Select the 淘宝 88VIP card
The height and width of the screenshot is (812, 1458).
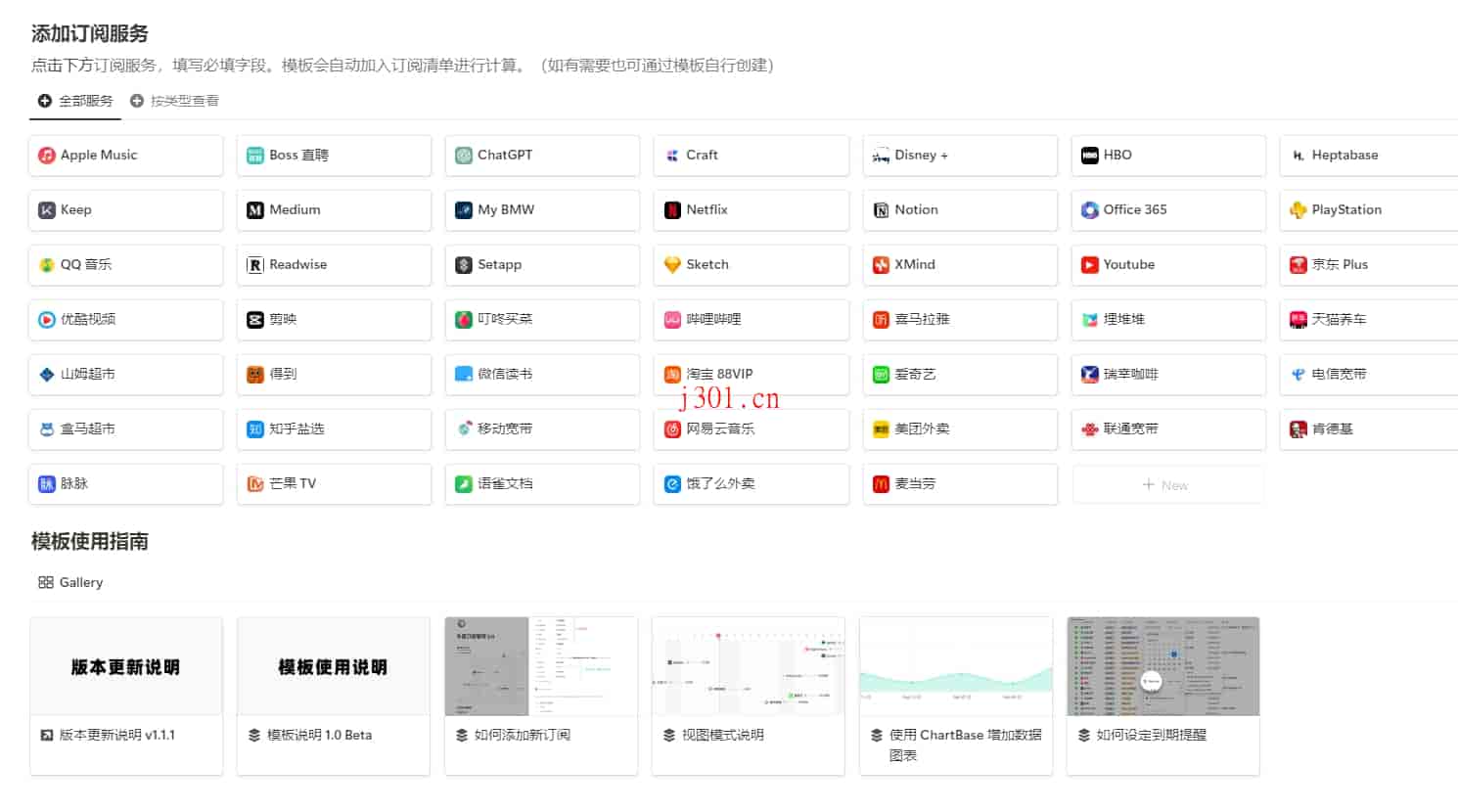[751, 375]
